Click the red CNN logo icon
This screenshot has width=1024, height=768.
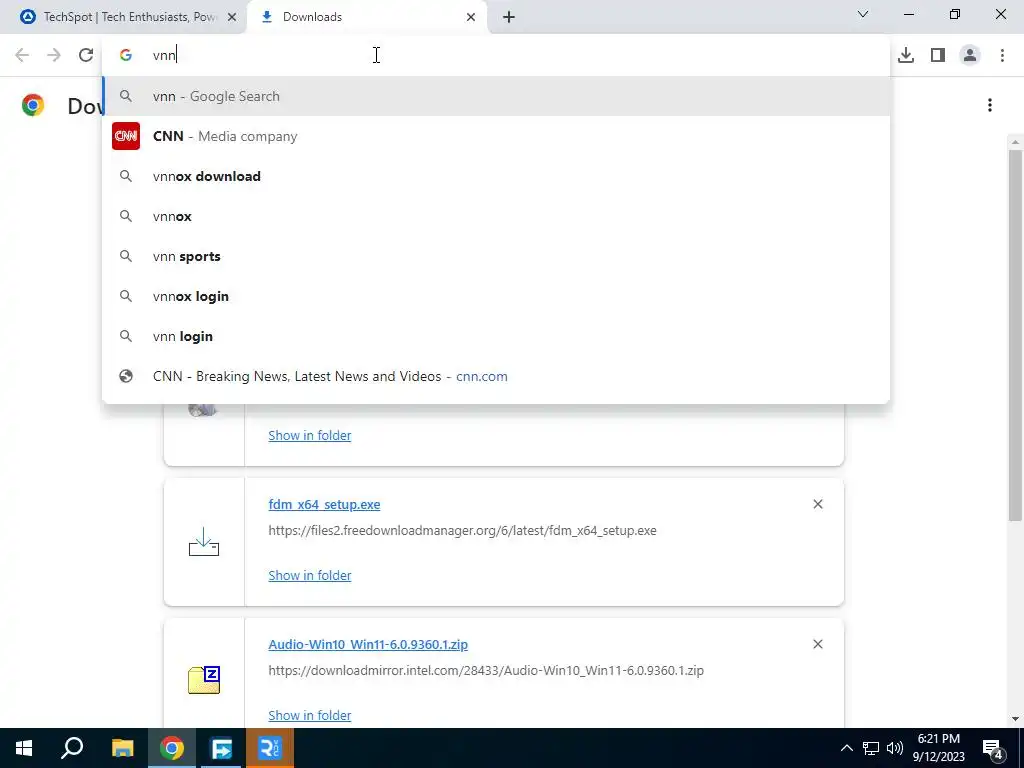[125, 136]
